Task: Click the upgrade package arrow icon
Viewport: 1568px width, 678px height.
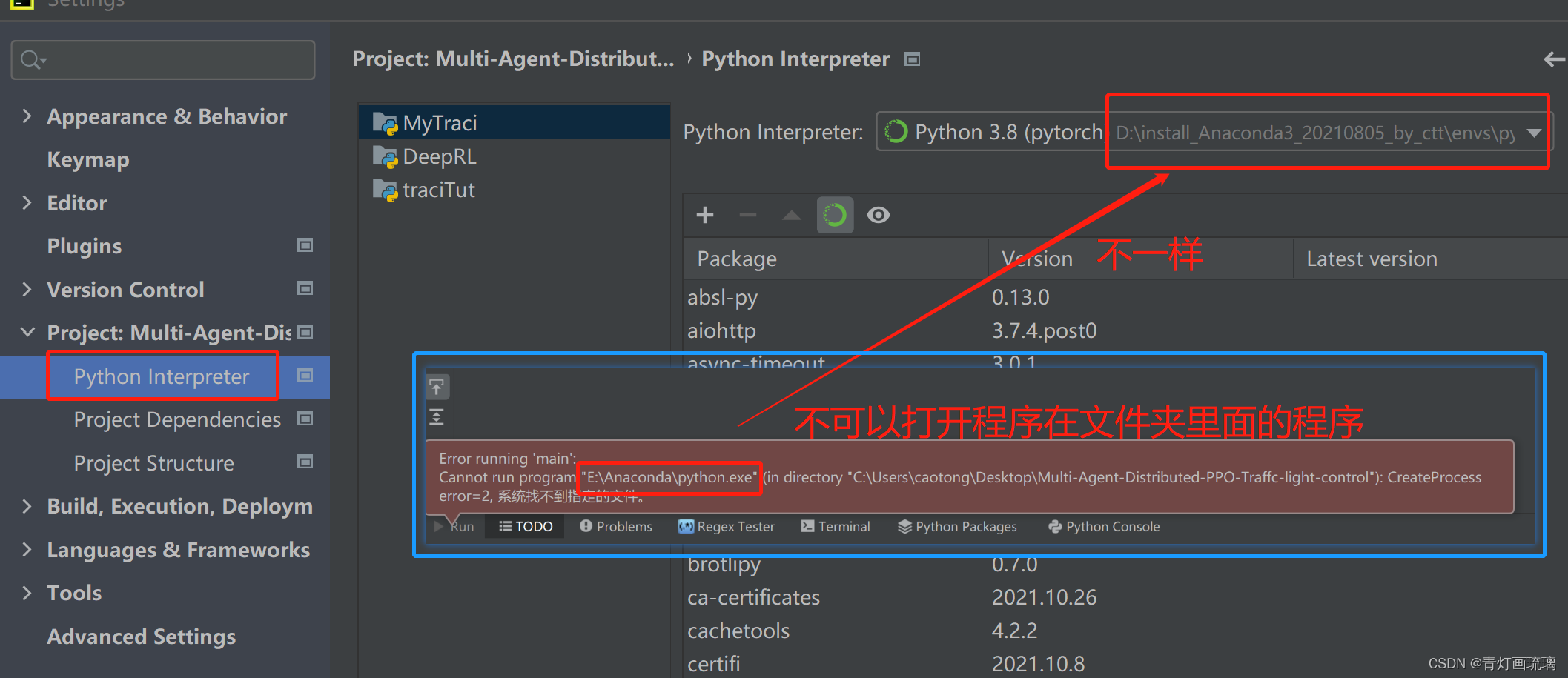Action: click(x=790, y=215)
